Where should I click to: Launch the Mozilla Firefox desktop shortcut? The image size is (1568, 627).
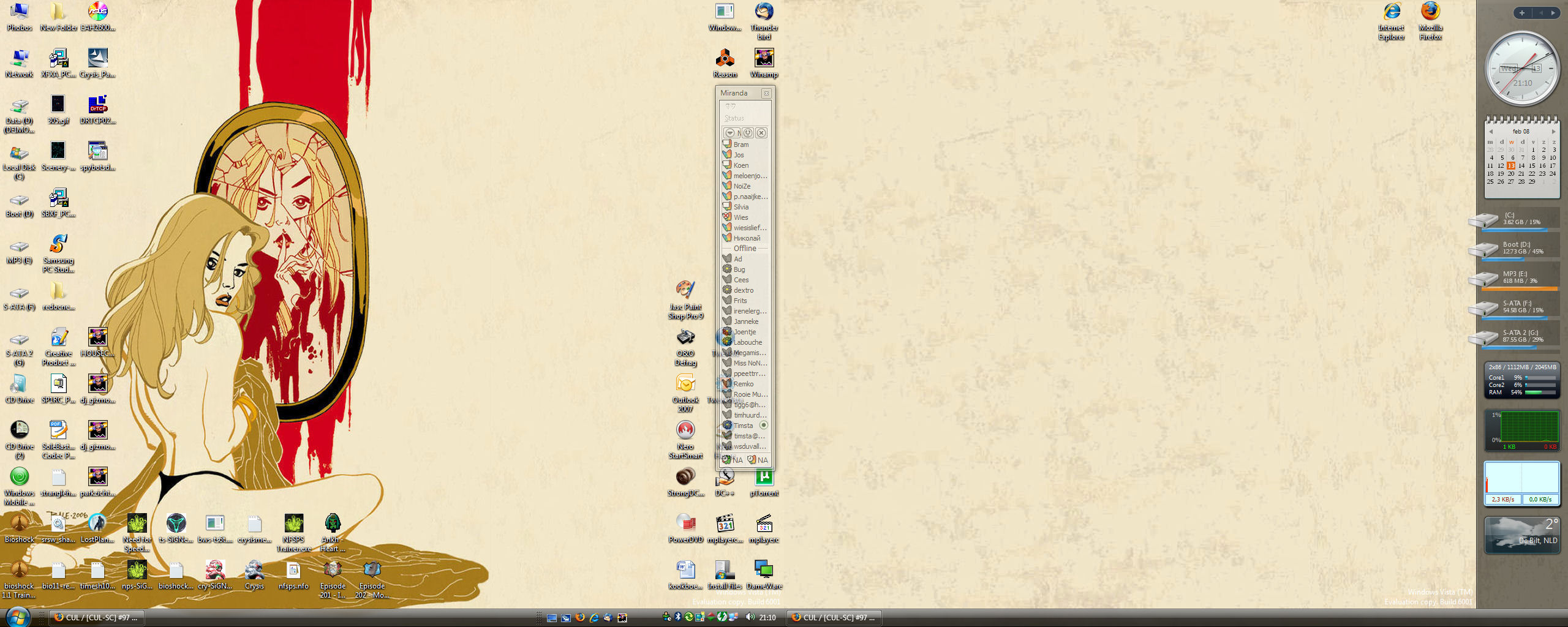coord(1430,21)
